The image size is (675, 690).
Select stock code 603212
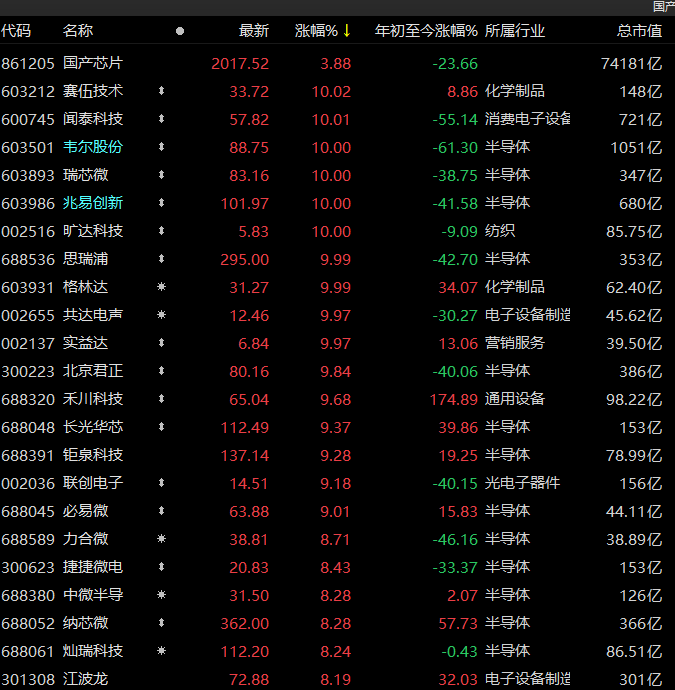28,92
